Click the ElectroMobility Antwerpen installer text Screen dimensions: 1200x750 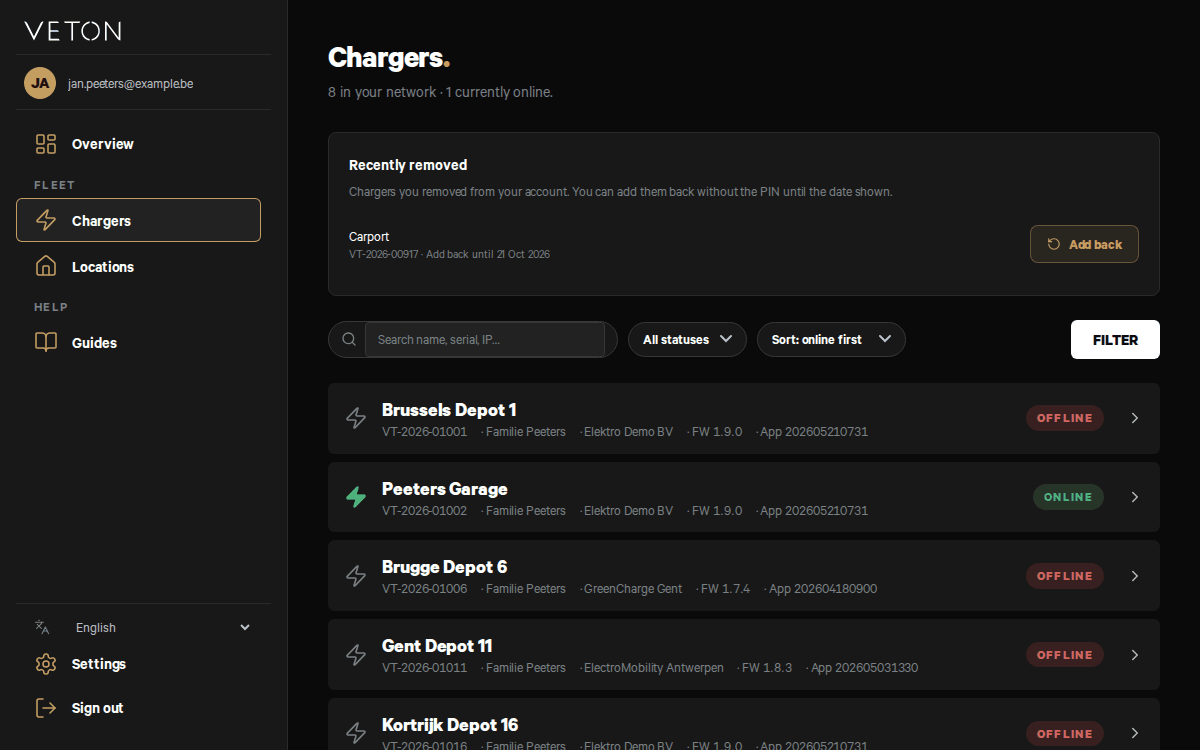pos(654,668)
